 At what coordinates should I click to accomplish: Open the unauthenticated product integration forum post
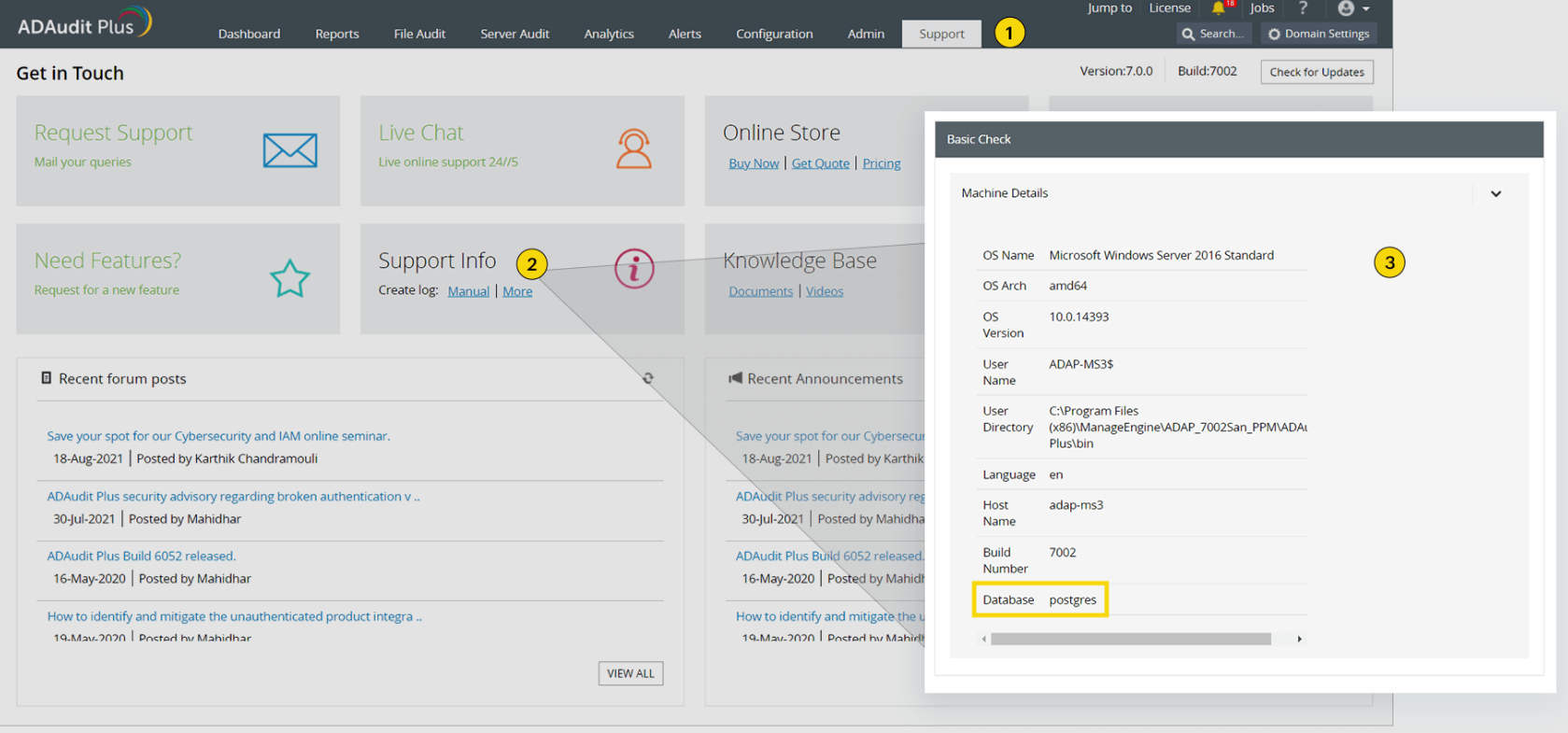tap(234, 616)
